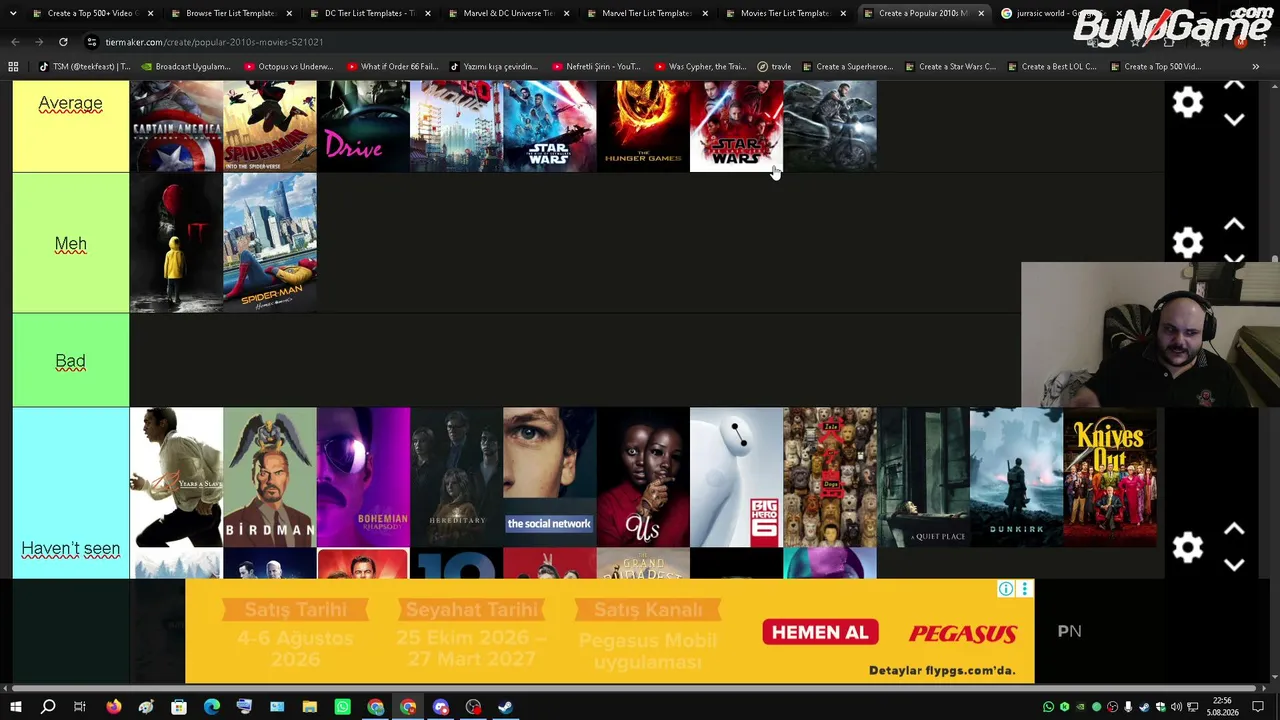Viewport: 1280px width, 720px height.
Task: Open File Explorer from the taskbar
Action: click(310, 707)
